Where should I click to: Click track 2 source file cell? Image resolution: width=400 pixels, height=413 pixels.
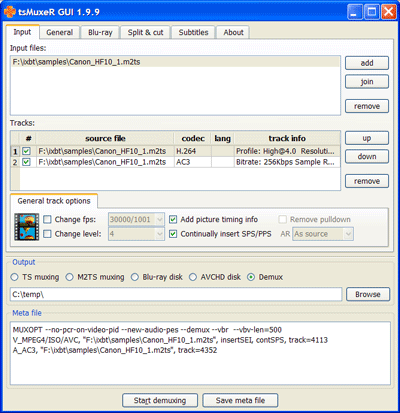pos(105,162)
